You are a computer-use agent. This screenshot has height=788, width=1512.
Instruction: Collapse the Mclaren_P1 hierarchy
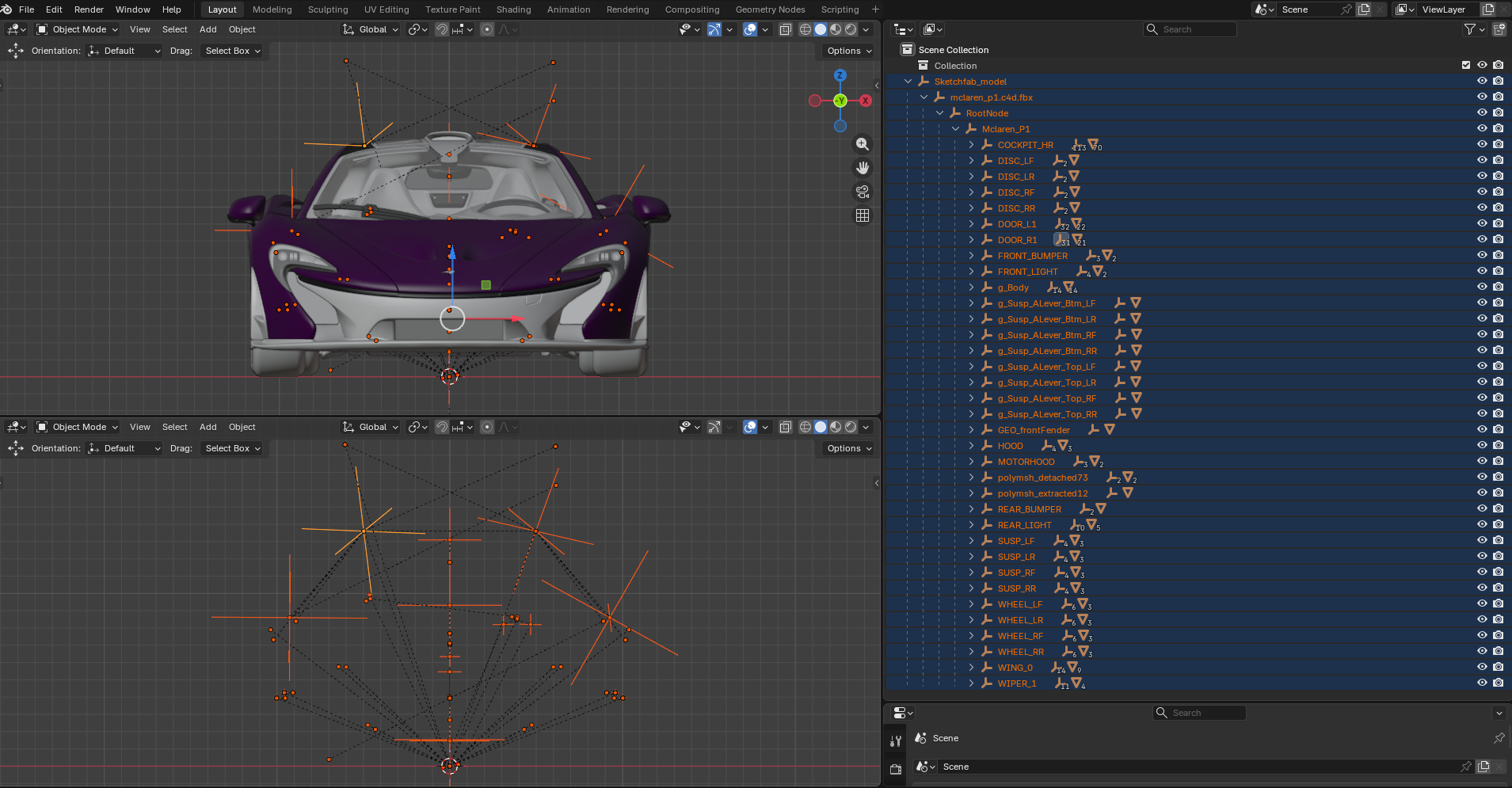click(956, 129)
